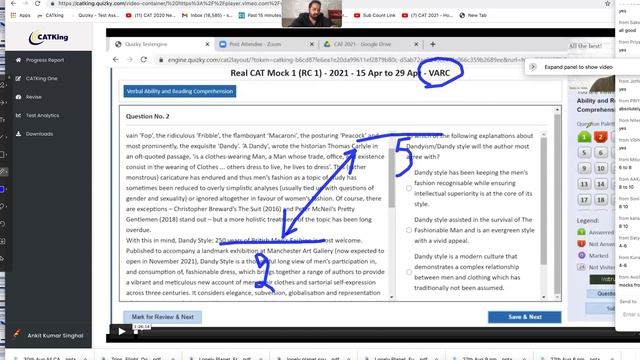This screenshot has width=640, height=360.
Task: Go to question 1 in the palette
Action: click(584, 137)
